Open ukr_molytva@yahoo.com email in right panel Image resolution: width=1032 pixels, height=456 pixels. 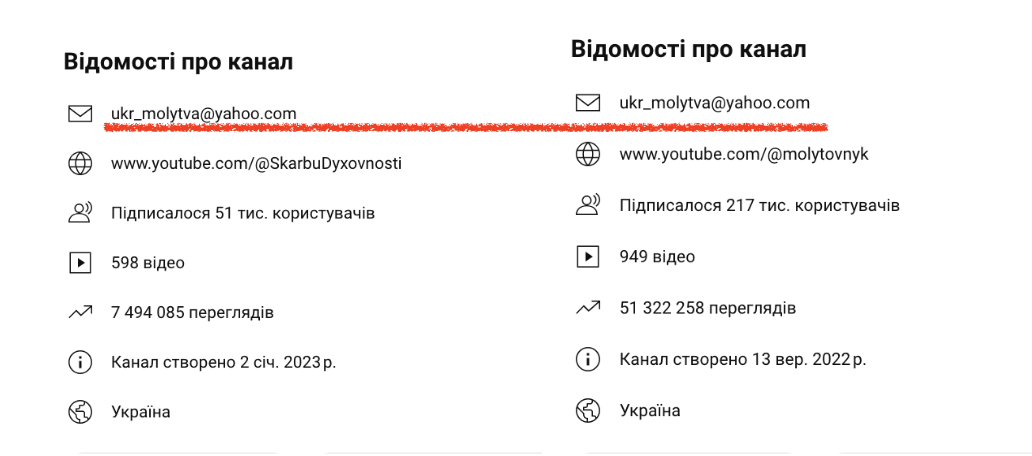714,103
